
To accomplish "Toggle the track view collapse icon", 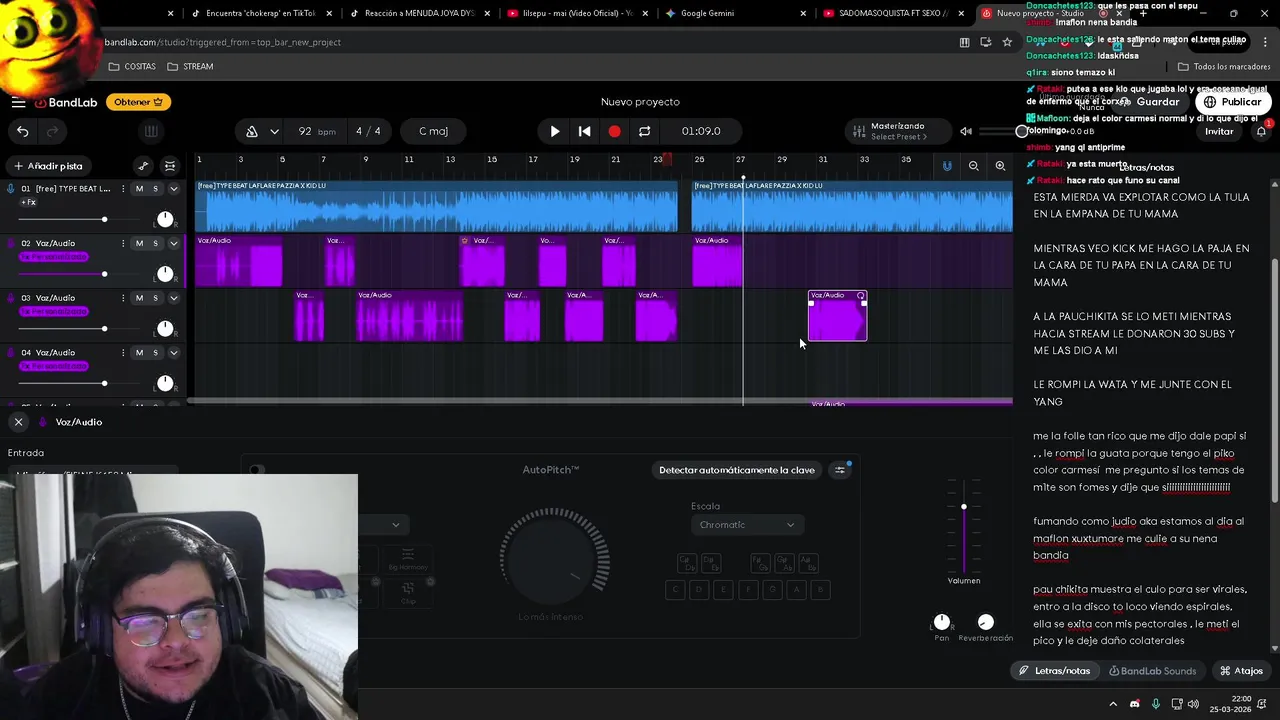I will 170,166.
